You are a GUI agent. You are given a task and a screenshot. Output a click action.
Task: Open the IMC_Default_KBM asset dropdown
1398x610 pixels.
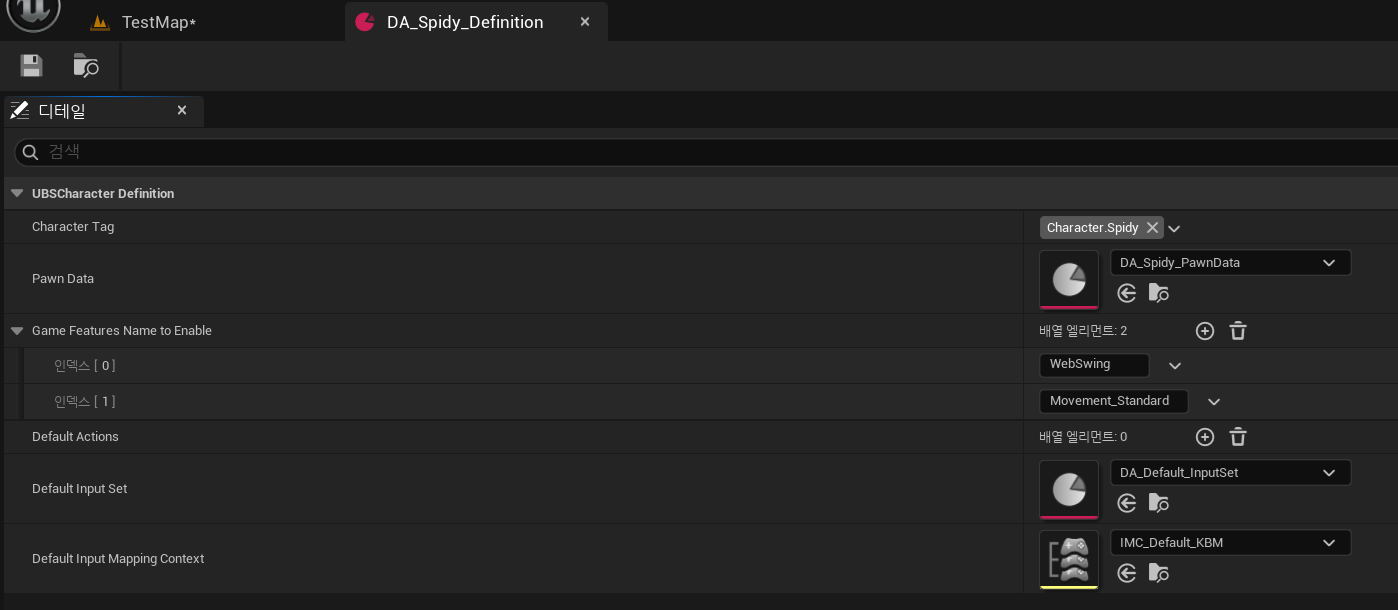[x=1230, y=543]
